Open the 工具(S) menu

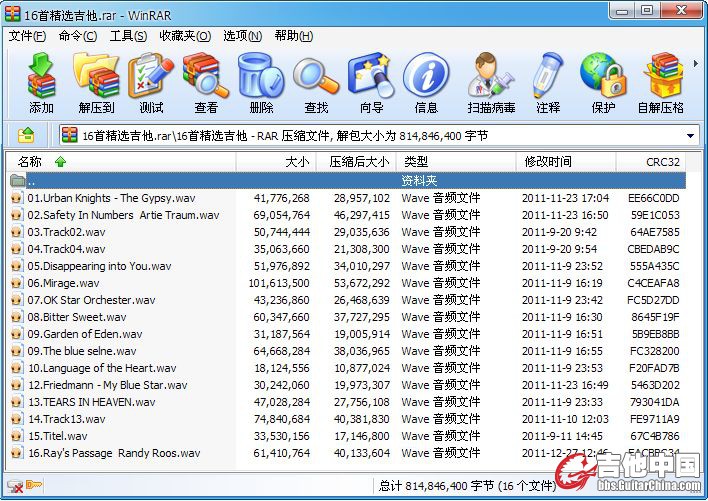(x=128, y=36)
